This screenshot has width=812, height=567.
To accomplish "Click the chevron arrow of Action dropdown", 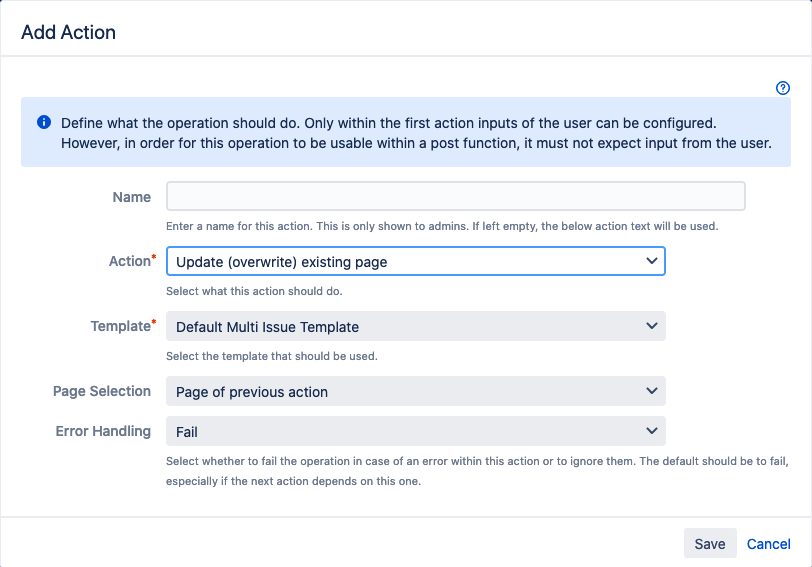I will [652, 261].
